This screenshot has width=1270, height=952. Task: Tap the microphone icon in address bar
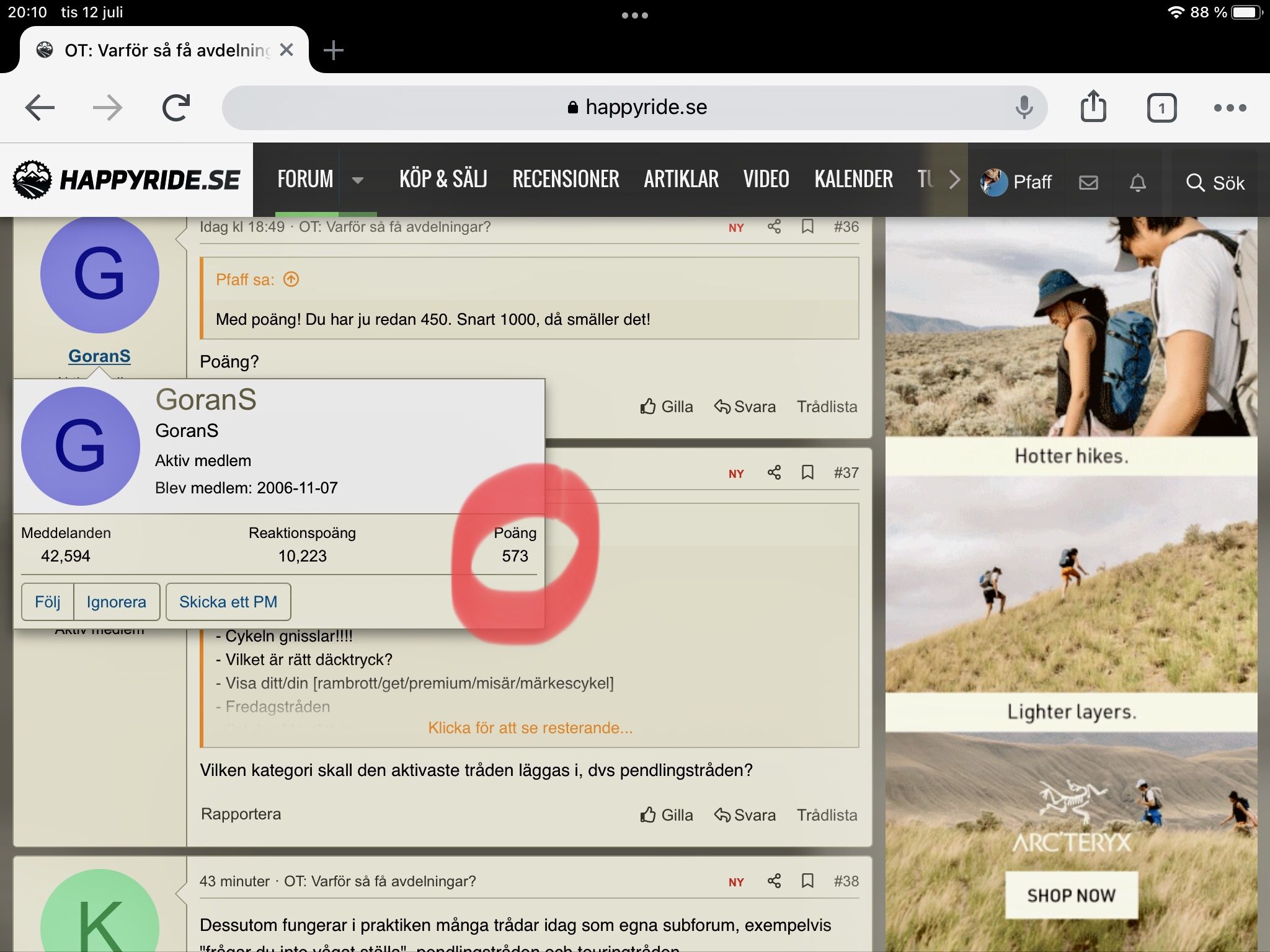(1024, 108)
